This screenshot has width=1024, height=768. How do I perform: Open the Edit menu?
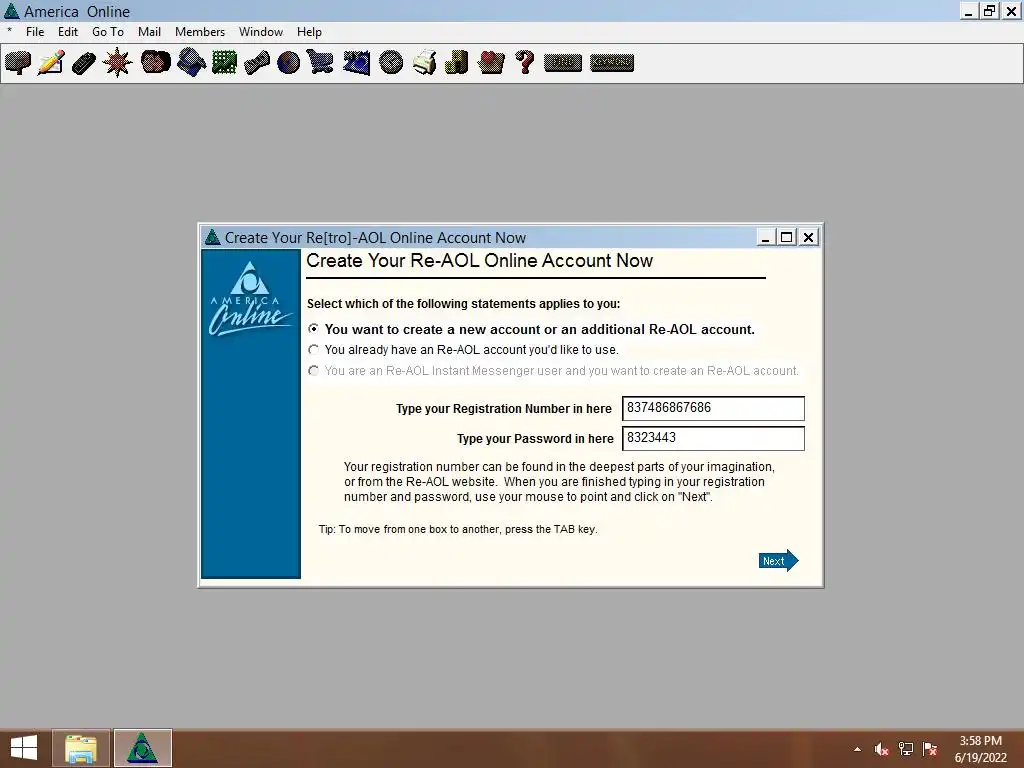tap(68, 32)
